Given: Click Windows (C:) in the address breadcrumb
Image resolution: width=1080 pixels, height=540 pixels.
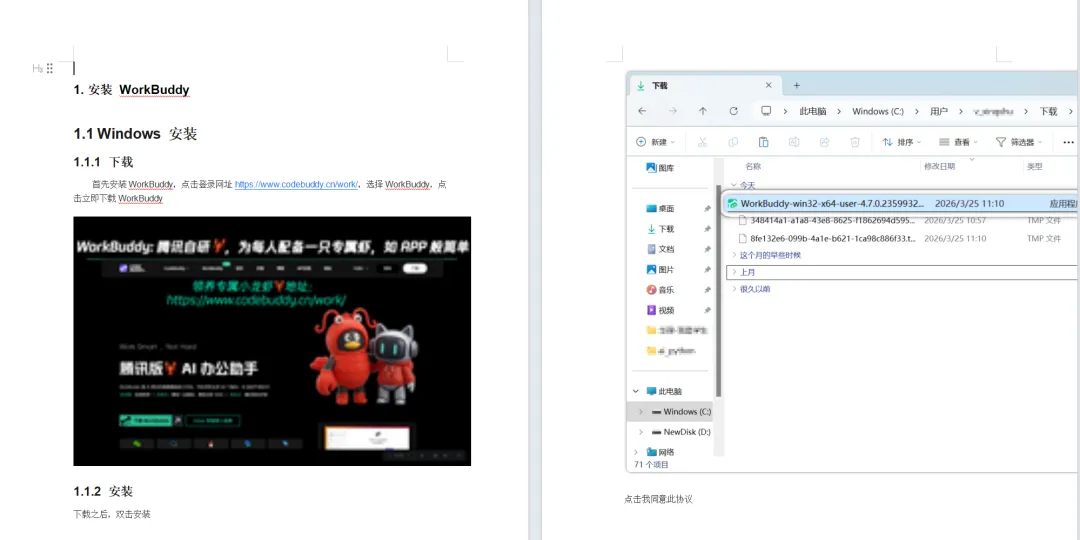Looking at the screenshot, I should click(x=878, y=112).
